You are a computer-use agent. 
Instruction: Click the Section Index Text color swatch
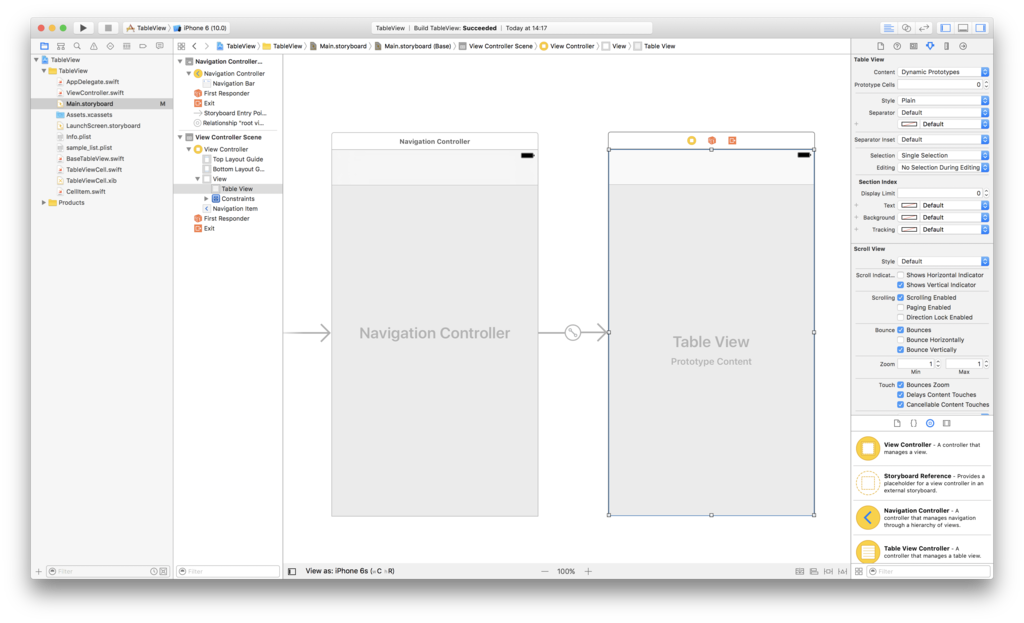(909, 206)
